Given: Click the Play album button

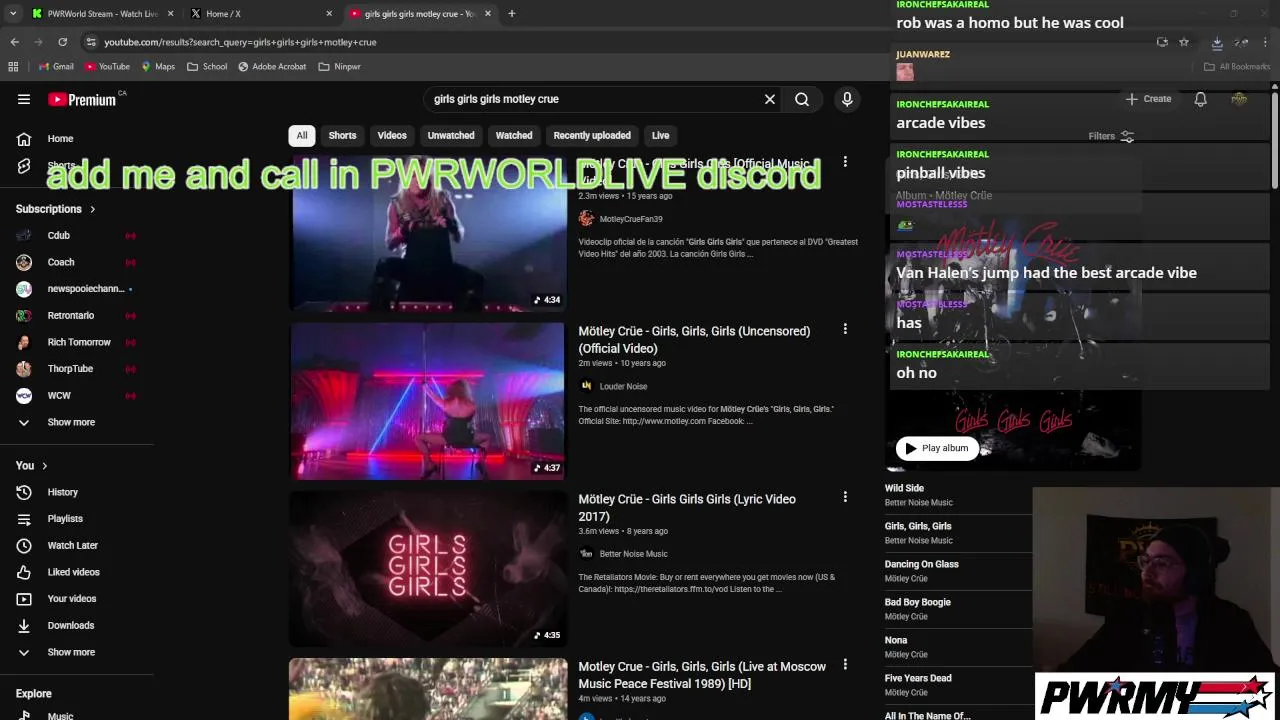Looking at the screenshot, I should tap(937, 448).
